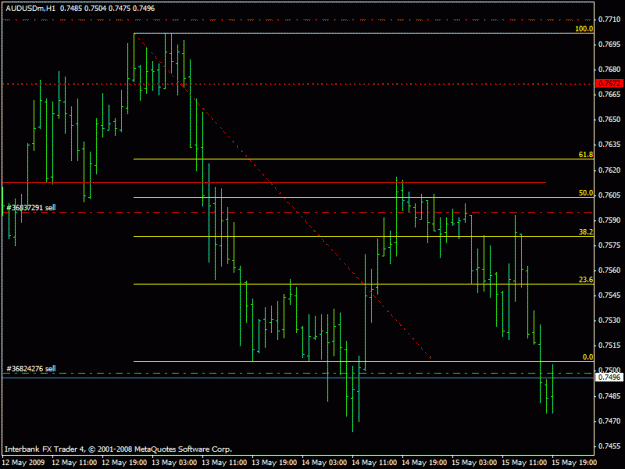Click the current price 0.7496 tag
The height and width of the screenshot is (469, 625).
pos(609,377)
